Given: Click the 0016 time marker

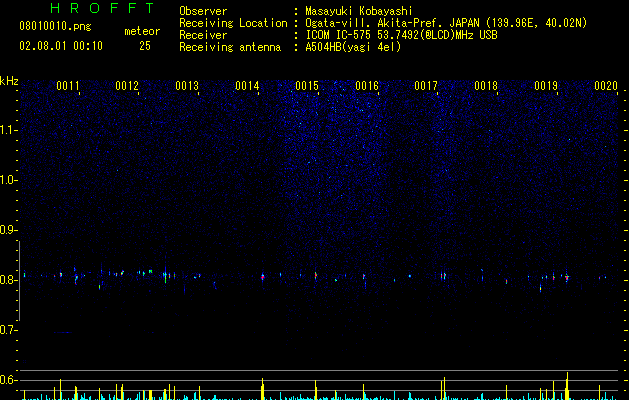Looking at the screenshot, I should coord(367,86).
